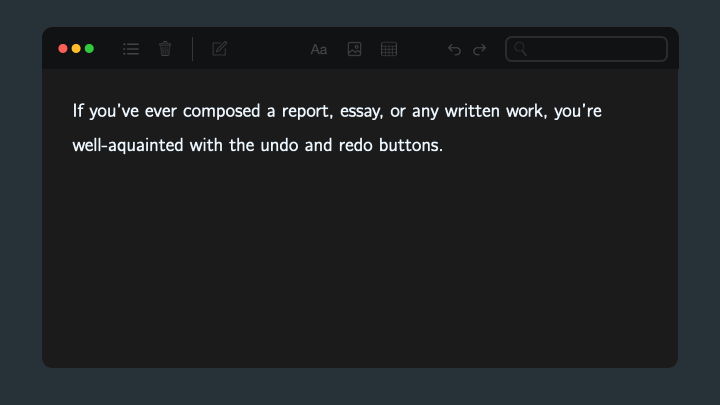The image size is (720, 405).
Task: Add a table with the table icon
Action: pos(389,49)
